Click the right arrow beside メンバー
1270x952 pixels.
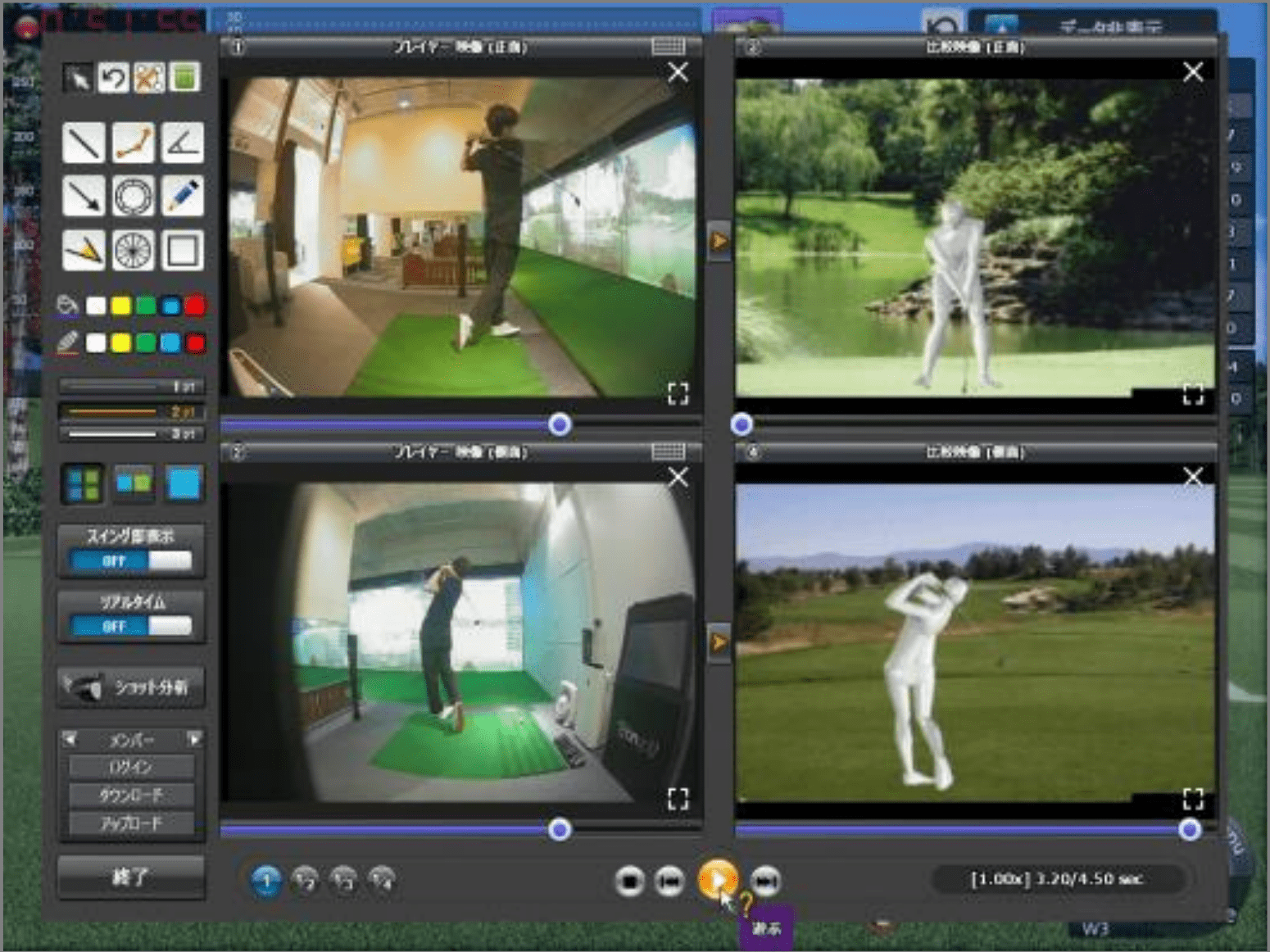[x=194, y=739]
